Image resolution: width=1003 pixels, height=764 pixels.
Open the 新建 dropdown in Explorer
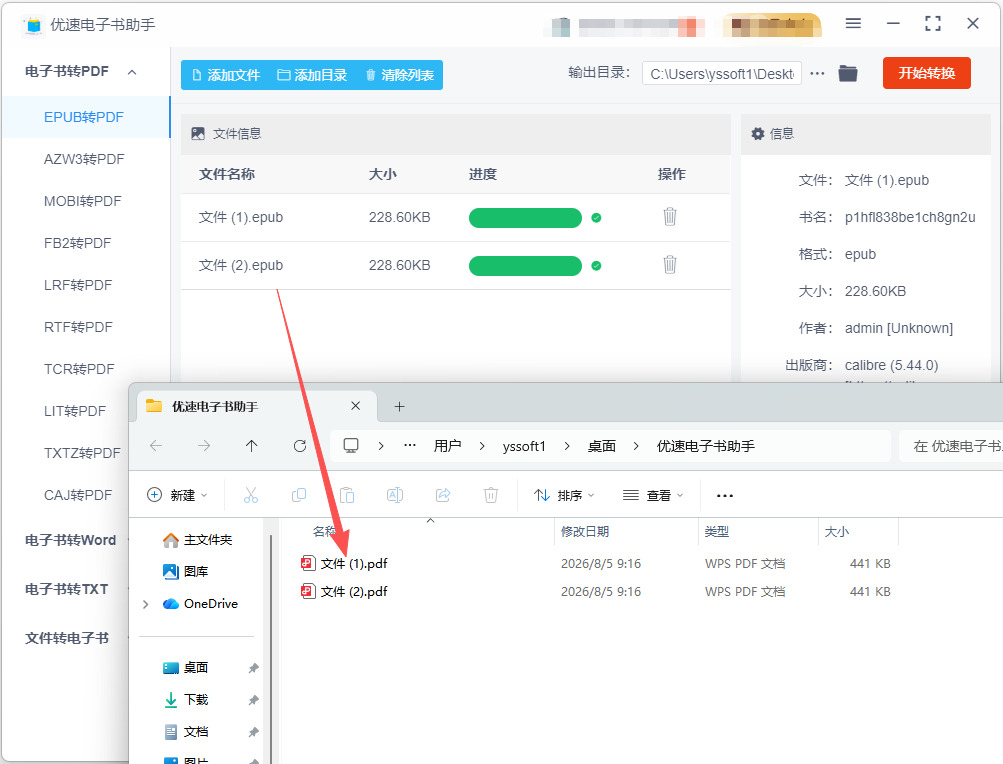177,495
